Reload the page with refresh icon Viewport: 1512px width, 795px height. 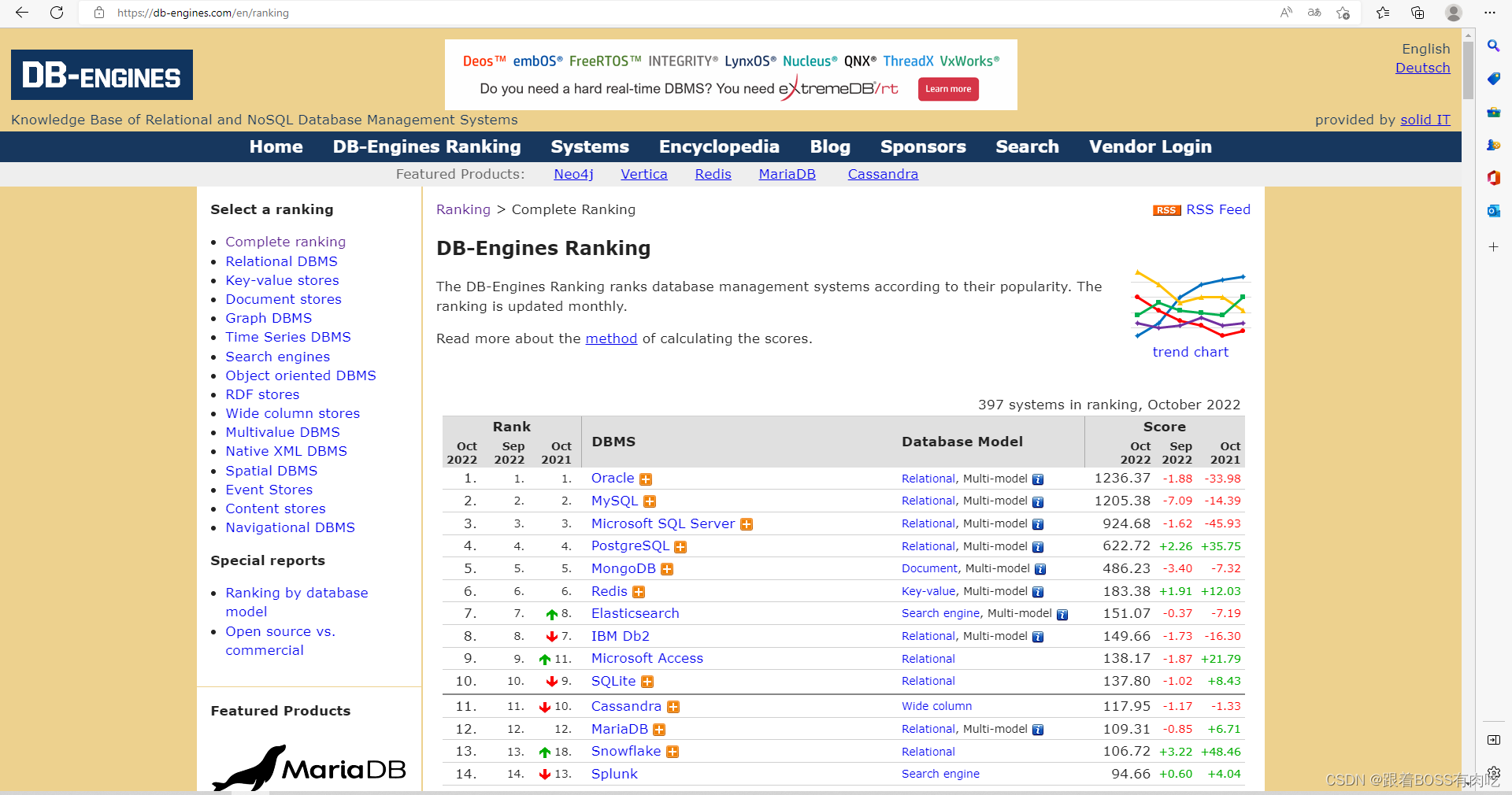(x=57, y=13)
